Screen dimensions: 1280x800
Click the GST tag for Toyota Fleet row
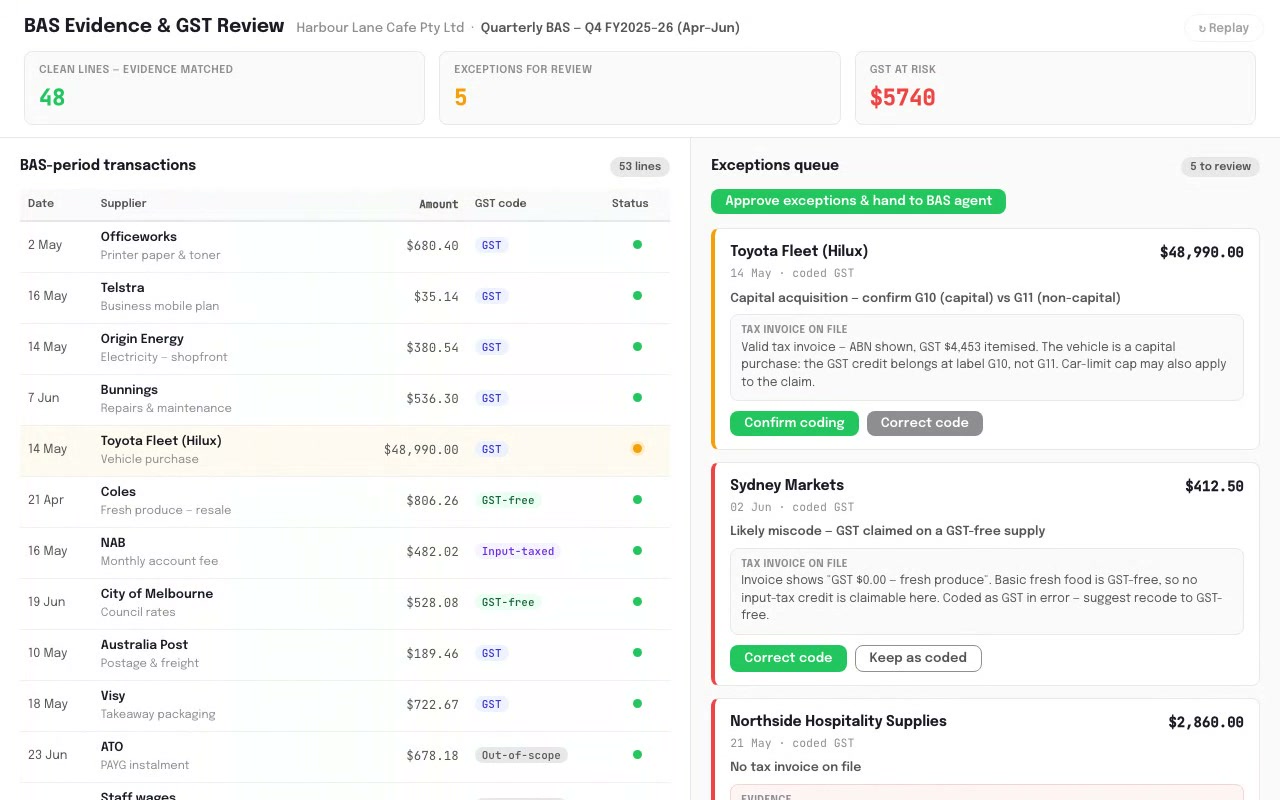tap(491, 449)
